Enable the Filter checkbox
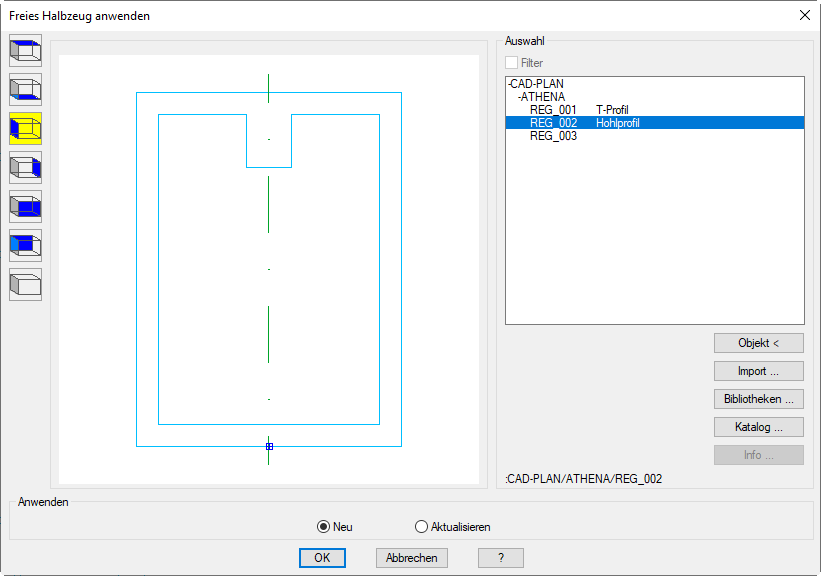This screenshot has height=576, width=821. point(512,63)
